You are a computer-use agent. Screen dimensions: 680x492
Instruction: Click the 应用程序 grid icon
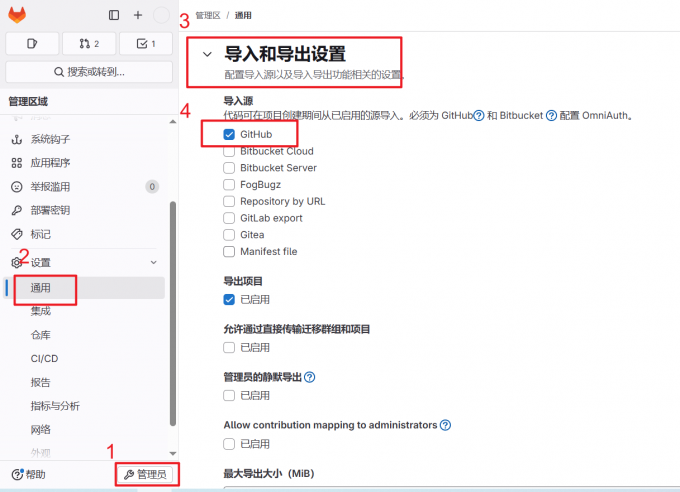pyautogui.click(x=16, y=163)
